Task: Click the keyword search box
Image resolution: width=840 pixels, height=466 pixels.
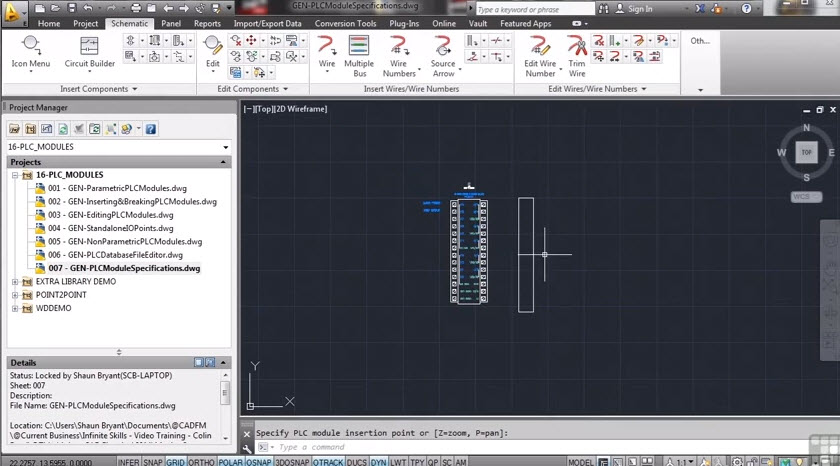Action: coord(534,9)
